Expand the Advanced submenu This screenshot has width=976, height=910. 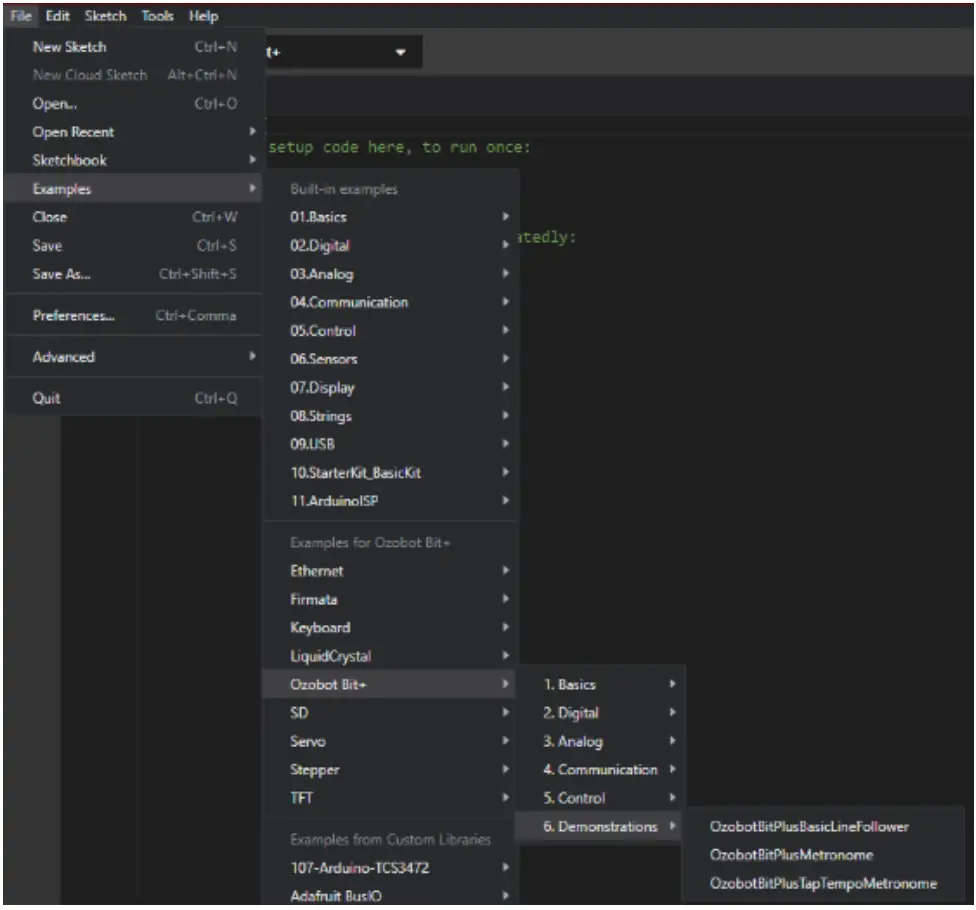(134, 357)
